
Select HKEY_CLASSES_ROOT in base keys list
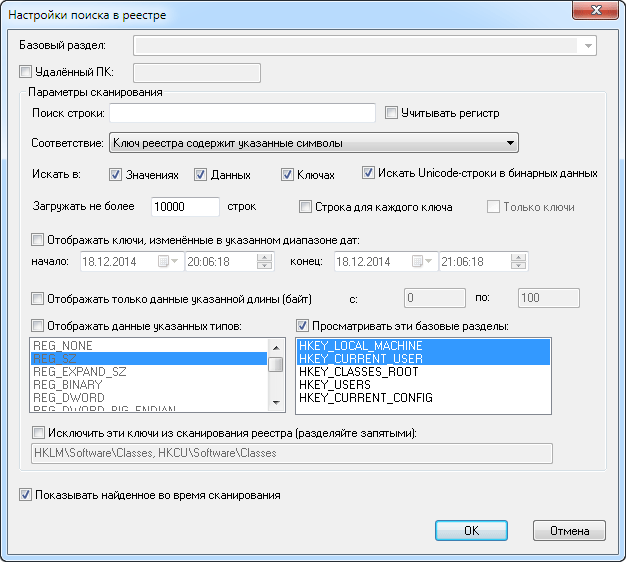423,372
